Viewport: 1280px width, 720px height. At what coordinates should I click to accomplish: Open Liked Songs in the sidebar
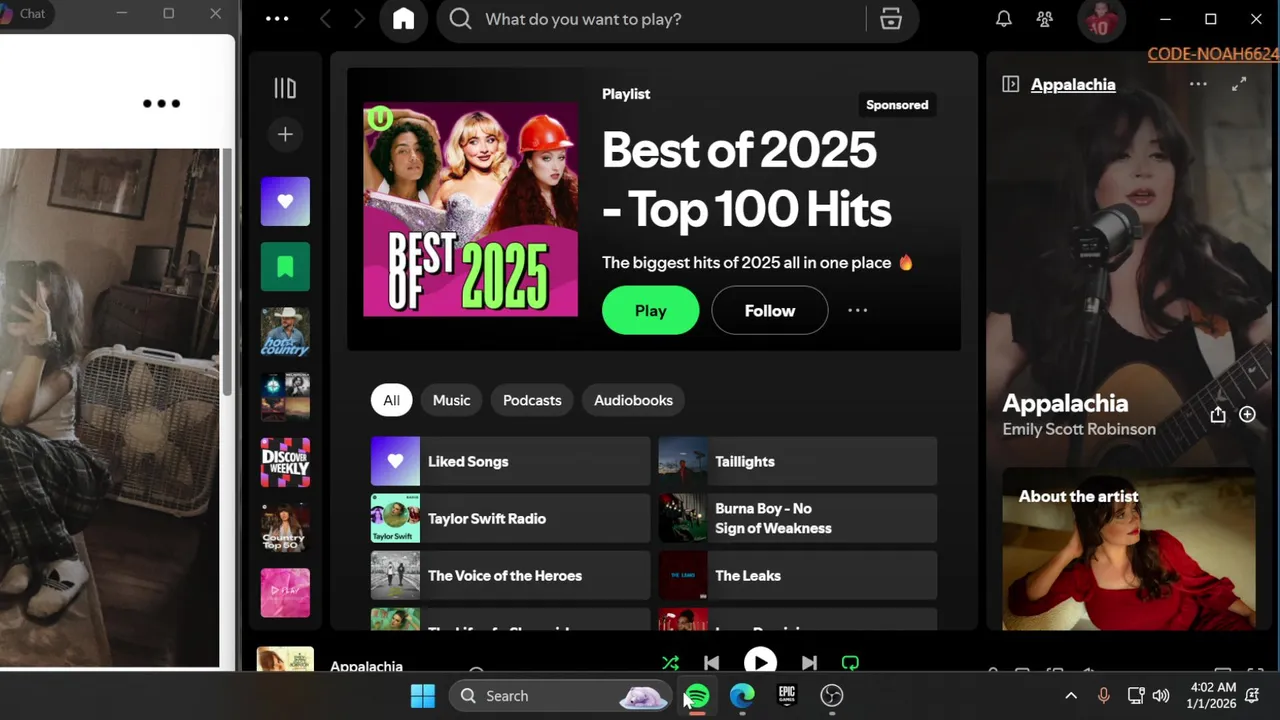coord(285,201)
